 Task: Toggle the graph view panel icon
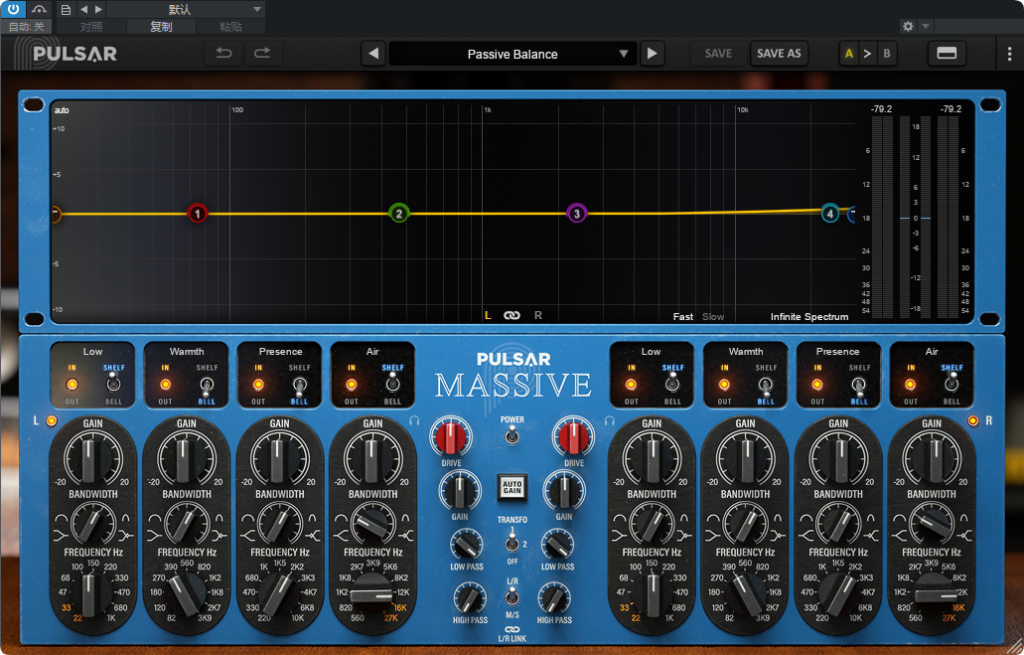point(946,54)
